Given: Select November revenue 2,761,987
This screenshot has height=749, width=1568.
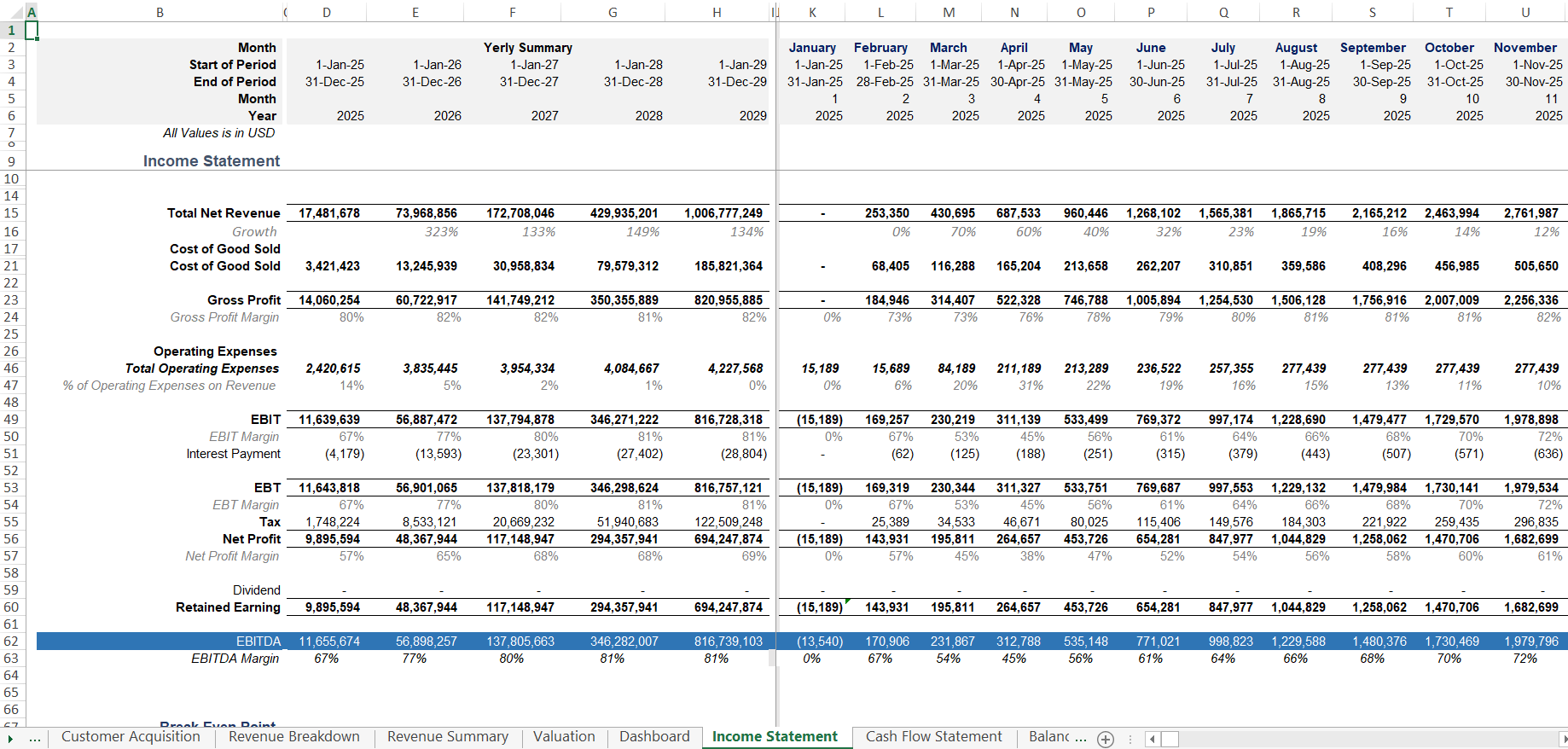Looking at the screenshot, I should tap(1531, 213).
